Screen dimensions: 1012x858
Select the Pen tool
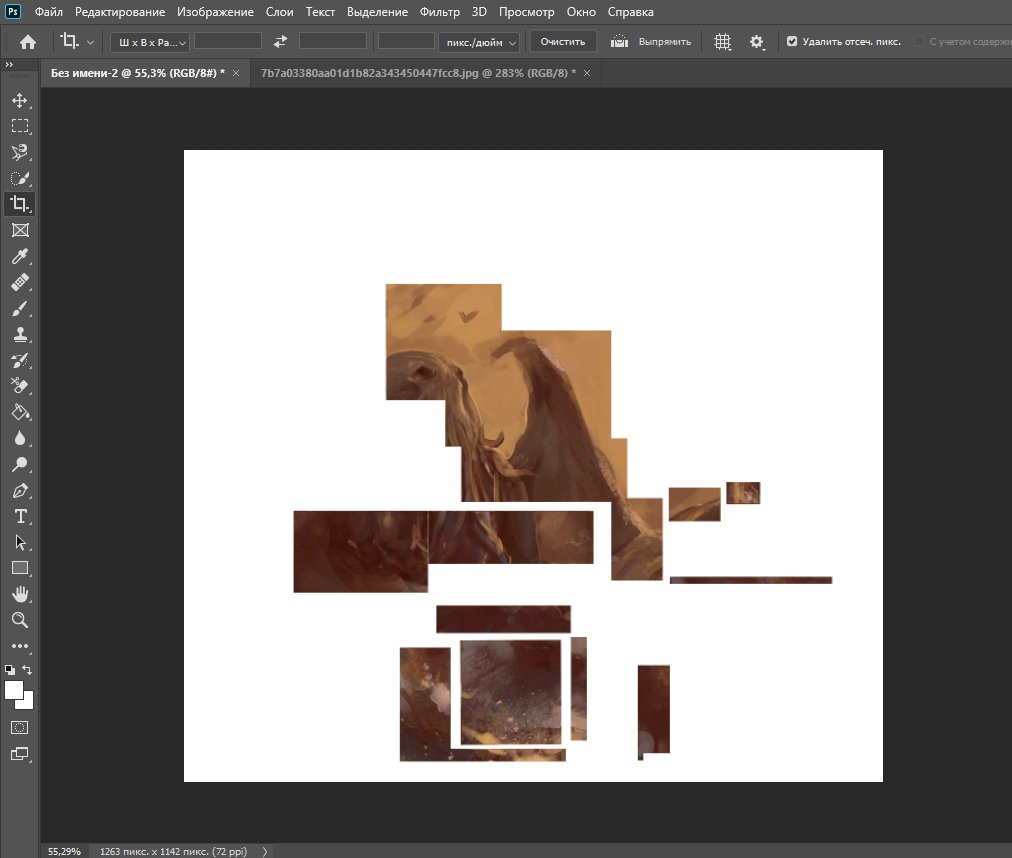pos(20,491)
